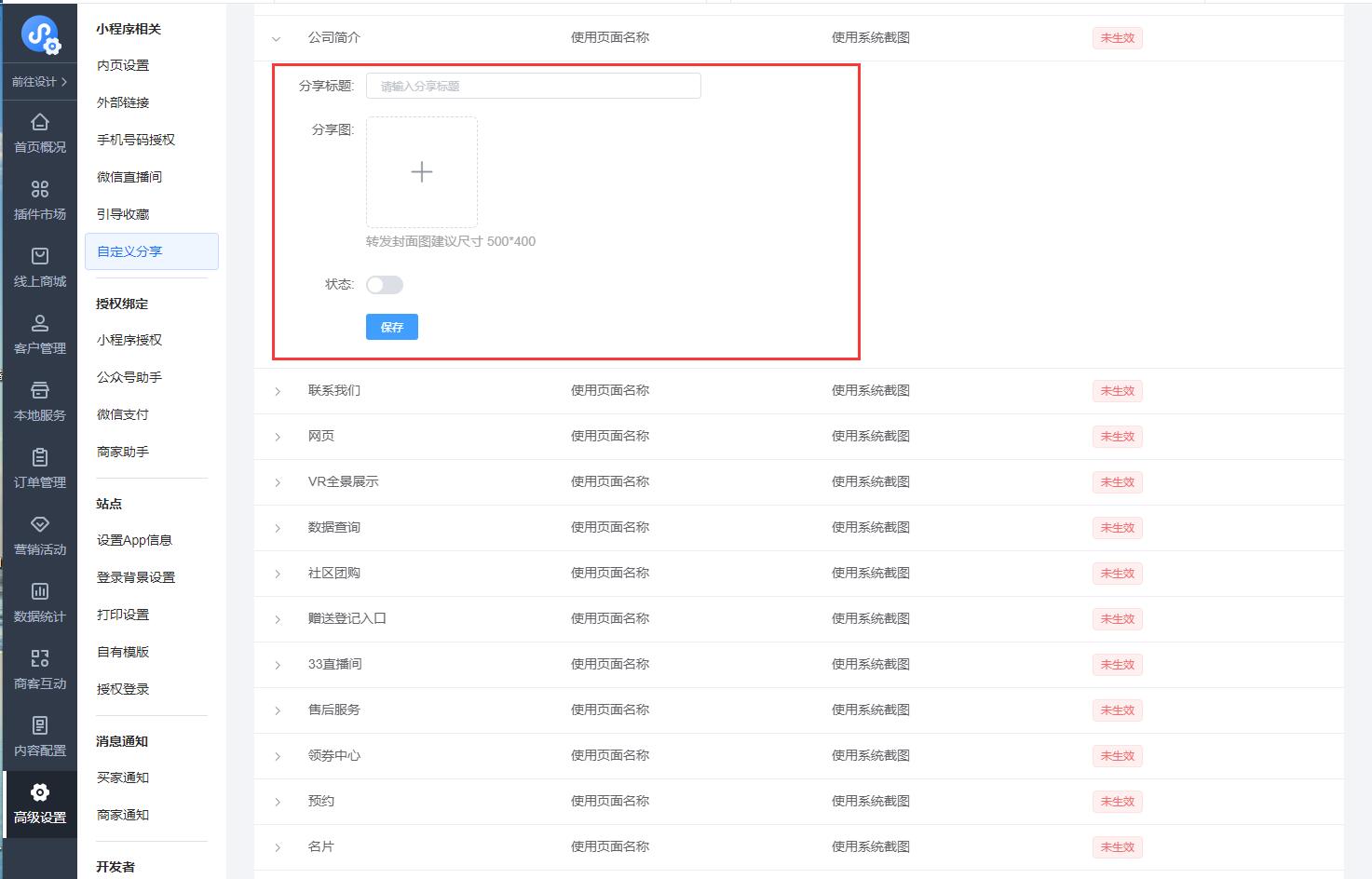The height and width of the screenshot is (879, 1372).
Task: Click the 保存 button
Action: 391,327
